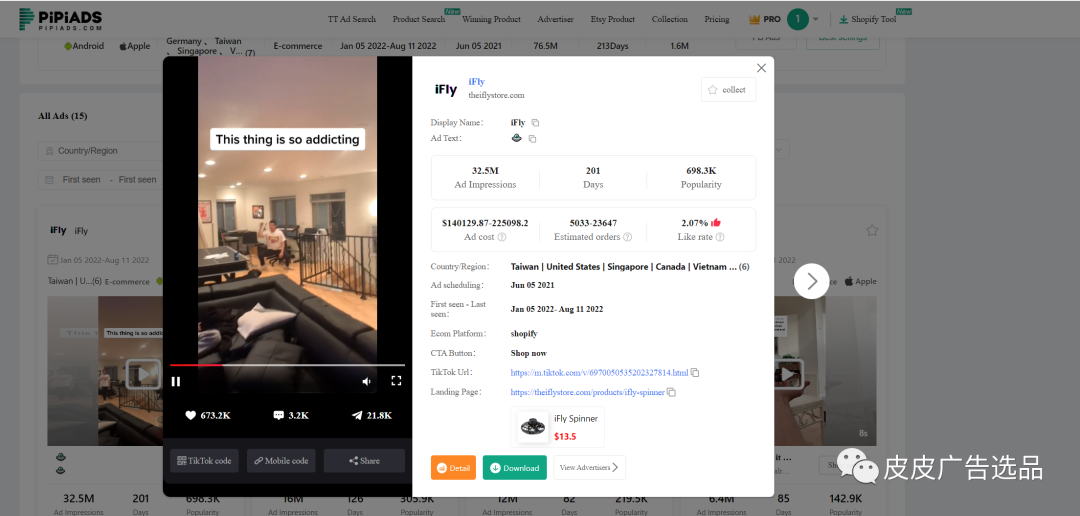Screen dimensions: 1080x516
Task: Go to next ad arrow
Action: click(811, 281)
